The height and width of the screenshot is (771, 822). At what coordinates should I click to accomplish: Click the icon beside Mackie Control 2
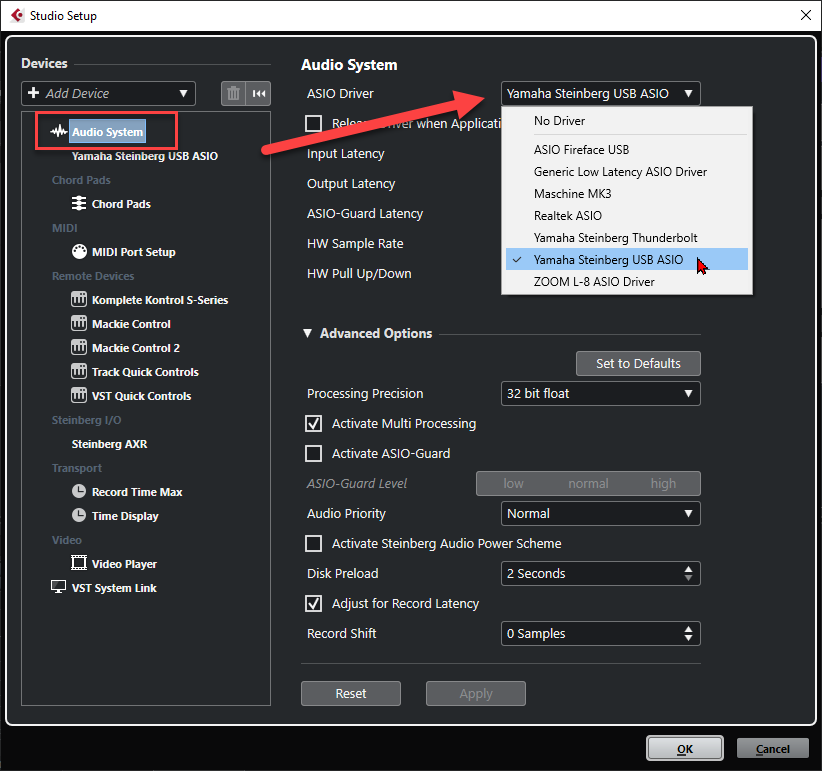point(79,348)
